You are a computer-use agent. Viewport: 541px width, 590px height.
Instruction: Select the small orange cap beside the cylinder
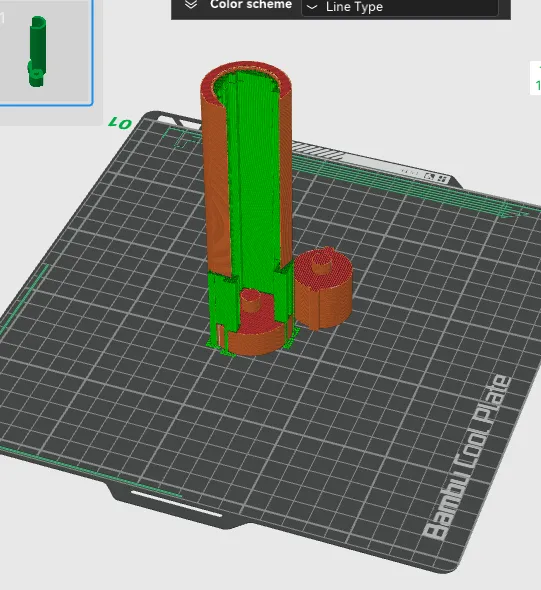323,289
